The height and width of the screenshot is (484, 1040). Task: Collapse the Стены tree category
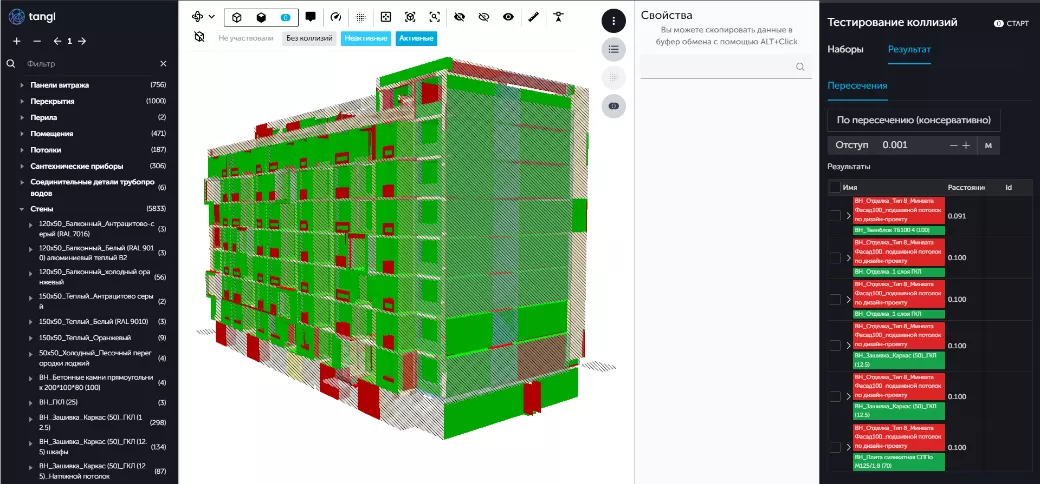tap(22, 209)
